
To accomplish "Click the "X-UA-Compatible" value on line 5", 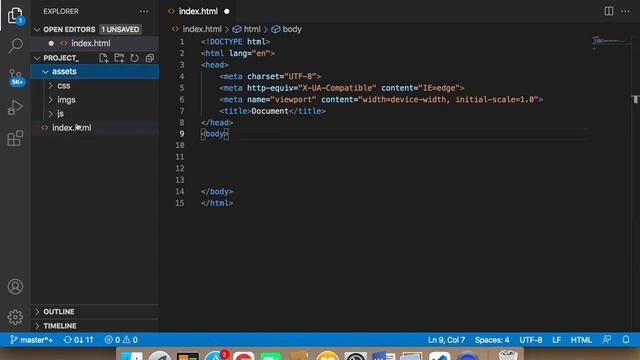I will (337, 88).
